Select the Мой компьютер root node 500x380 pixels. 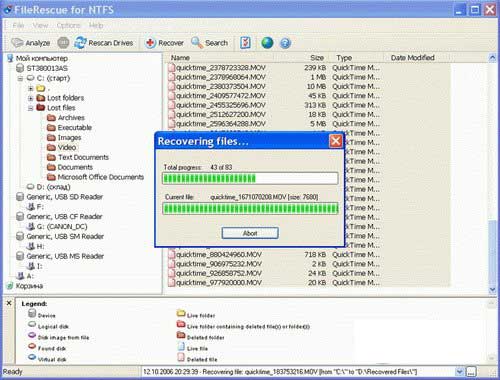pos(42,58)
